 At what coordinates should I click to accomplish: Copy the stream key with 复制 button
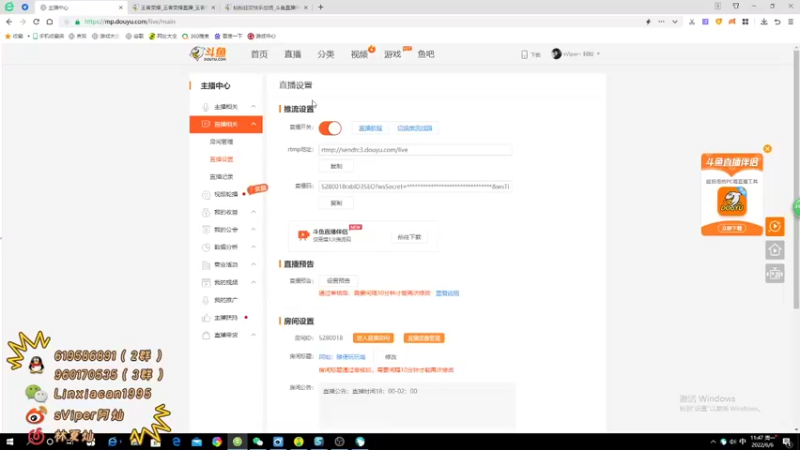coord(336,203)
